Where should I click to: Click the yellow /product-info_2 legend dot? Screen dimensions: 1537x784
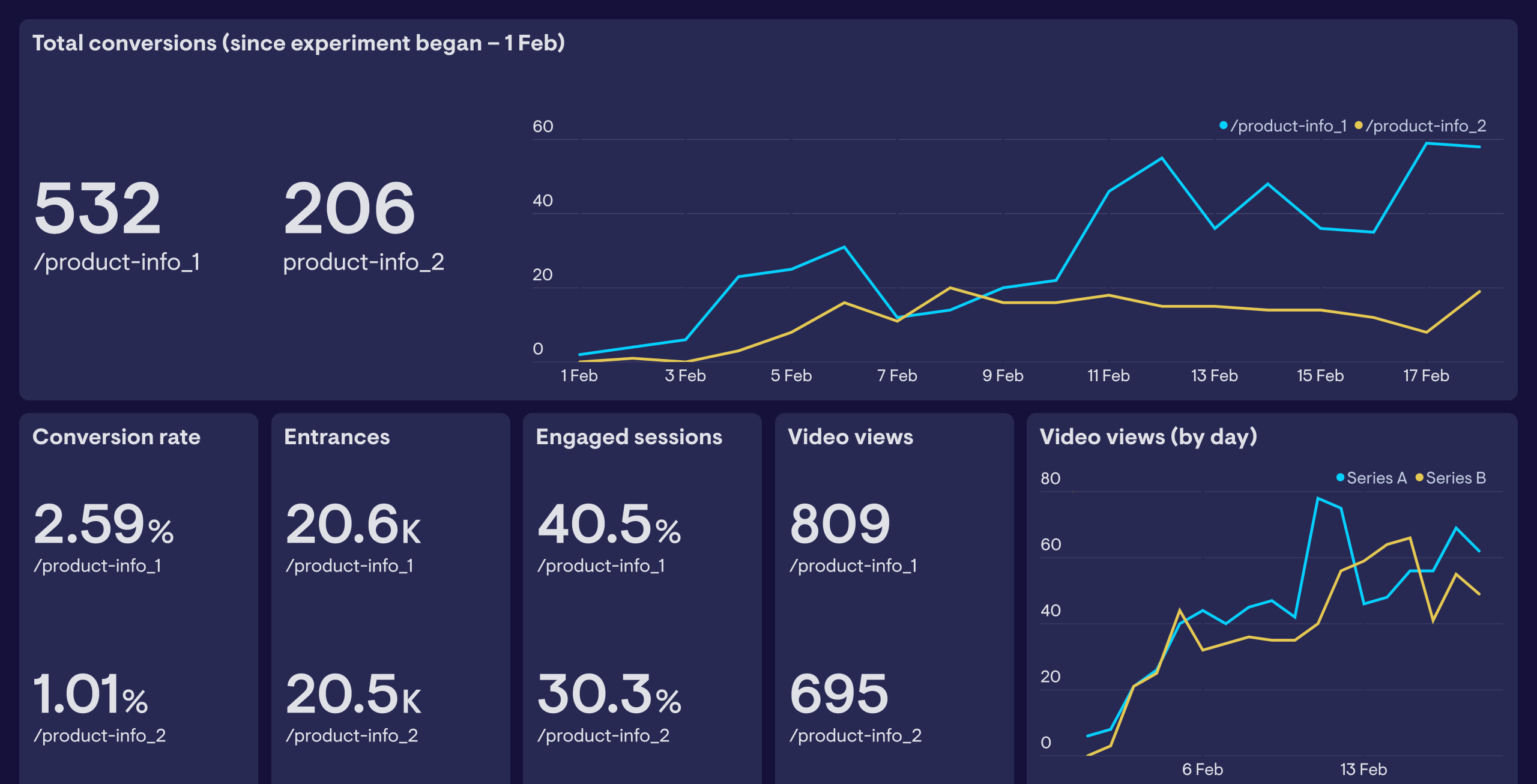(x=1358, y=125)
